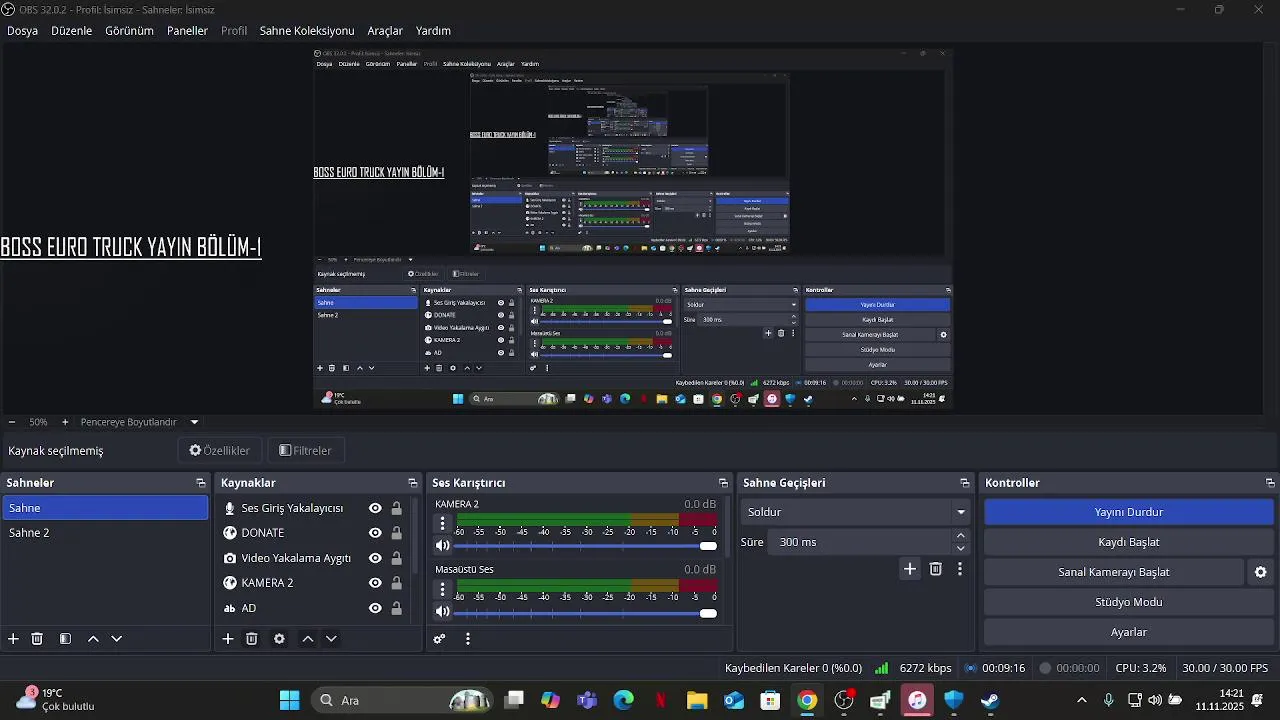Mute KAMERA 2 audio speaker icon
The width and height of the screenshot is (1280, 720).
[442, 546]
